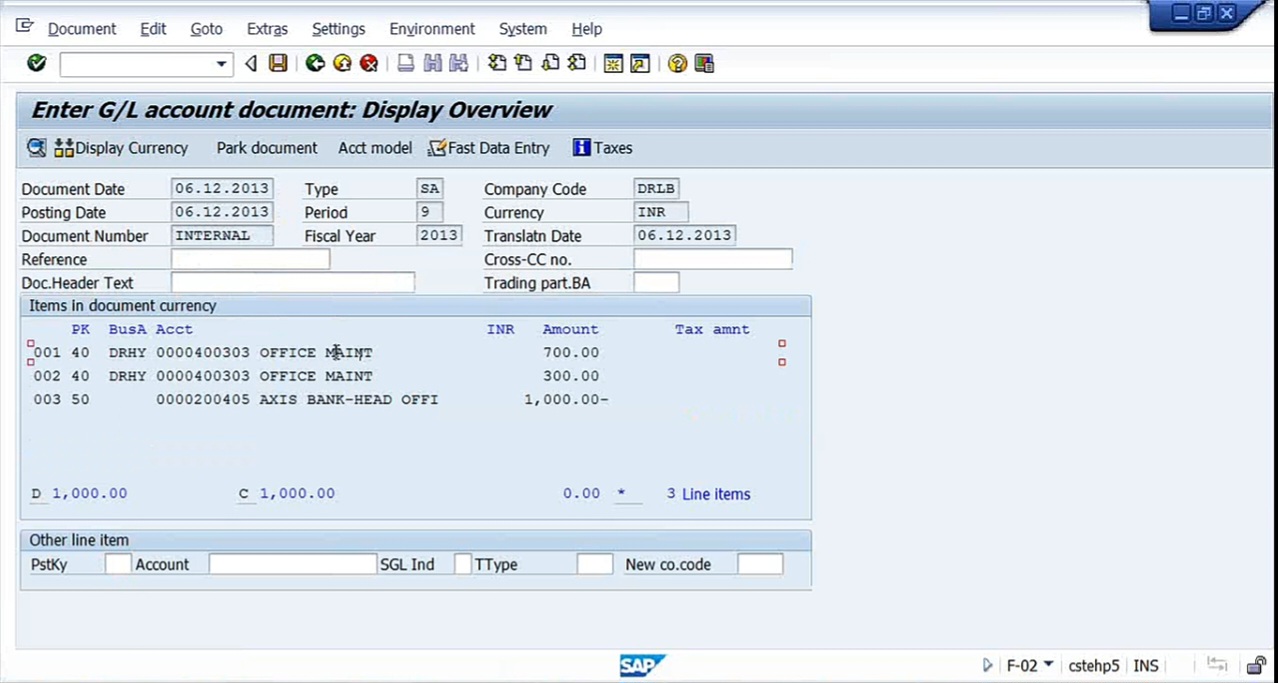1278x683 pixels.
Task: Click the Display Currency button
Action: coord(121,148)
